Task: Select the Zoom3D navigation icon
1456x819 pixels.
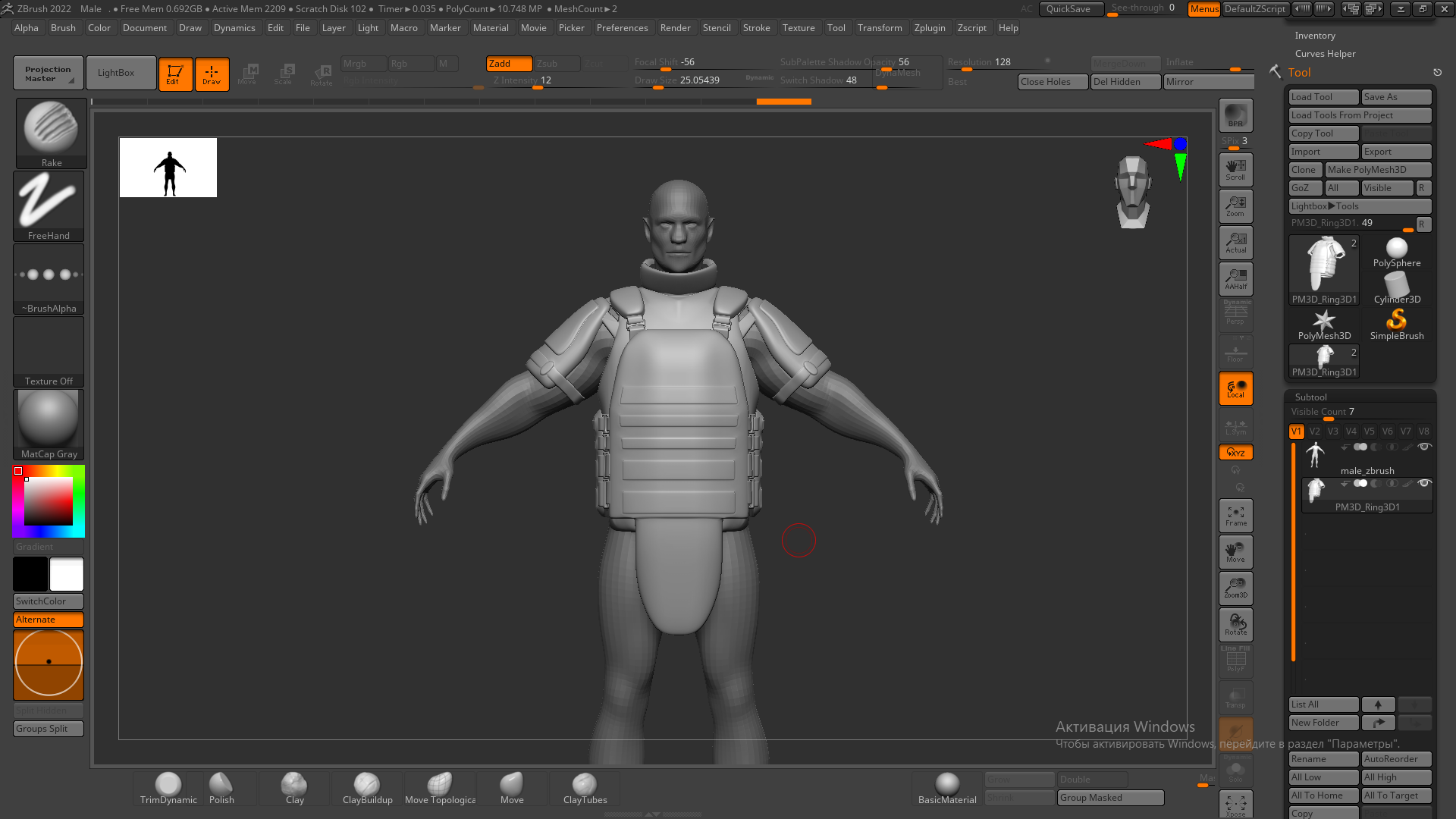Action: click(1235, 588)
